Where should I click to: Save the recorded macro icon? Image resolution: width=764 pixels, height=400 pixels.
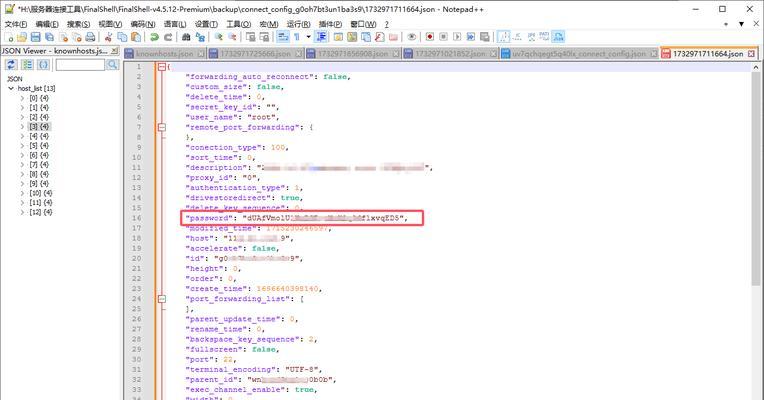coord(485,37)
